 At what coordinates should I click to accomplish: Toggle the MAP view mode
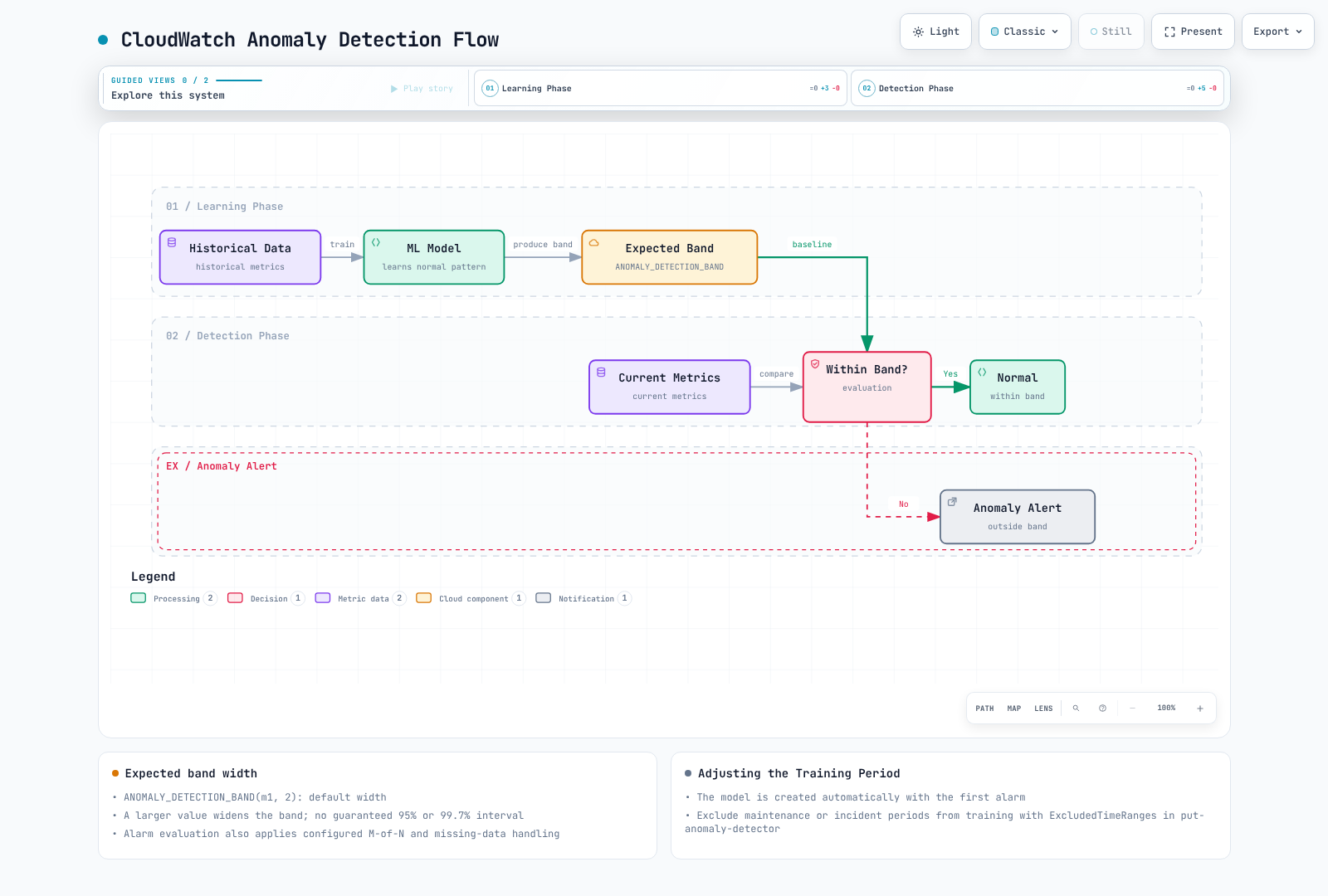click(x=1014, y=709)
